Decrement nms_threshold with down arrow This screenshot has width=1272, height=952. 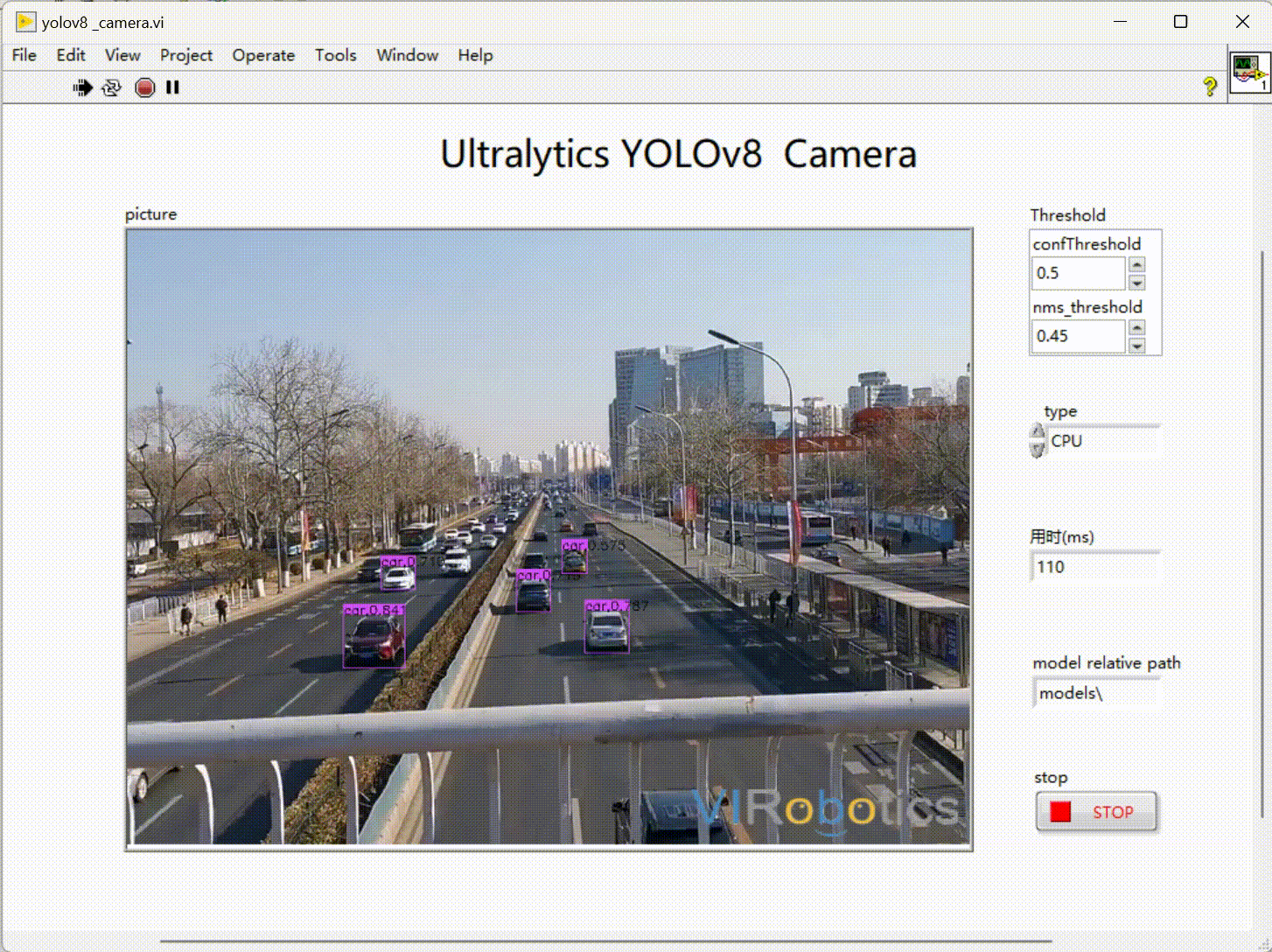[x=1136, y=346]
